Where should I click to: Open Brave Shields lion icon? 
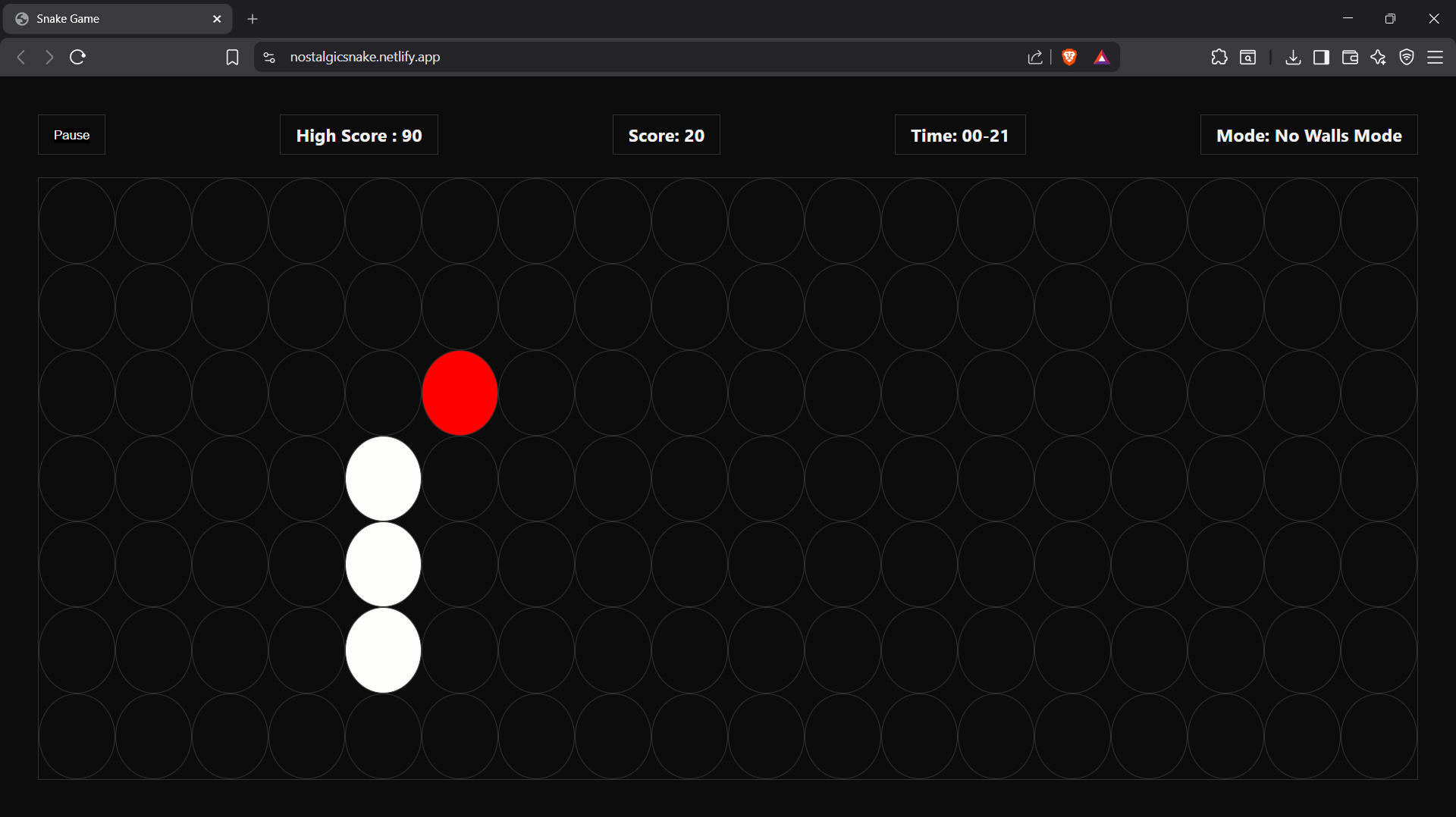point(1069,57)
